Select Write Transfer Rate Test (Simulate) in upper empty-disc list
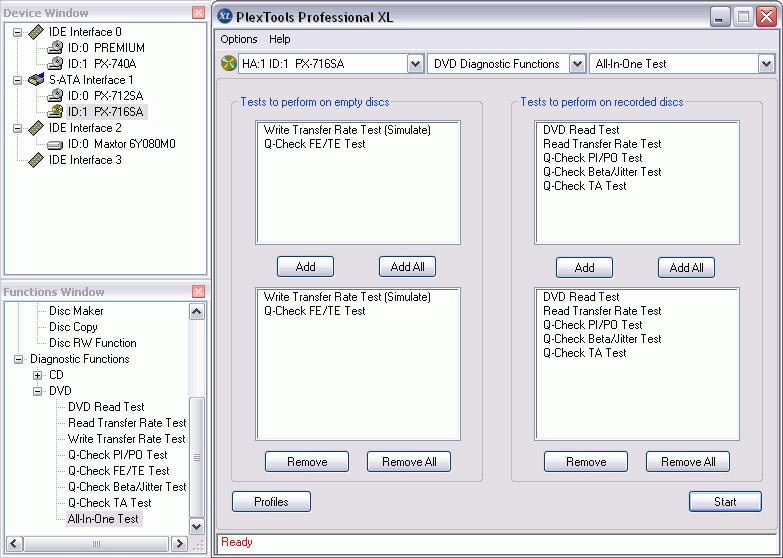The height and width of the screenshot is (558, 783). coord(347,130)
